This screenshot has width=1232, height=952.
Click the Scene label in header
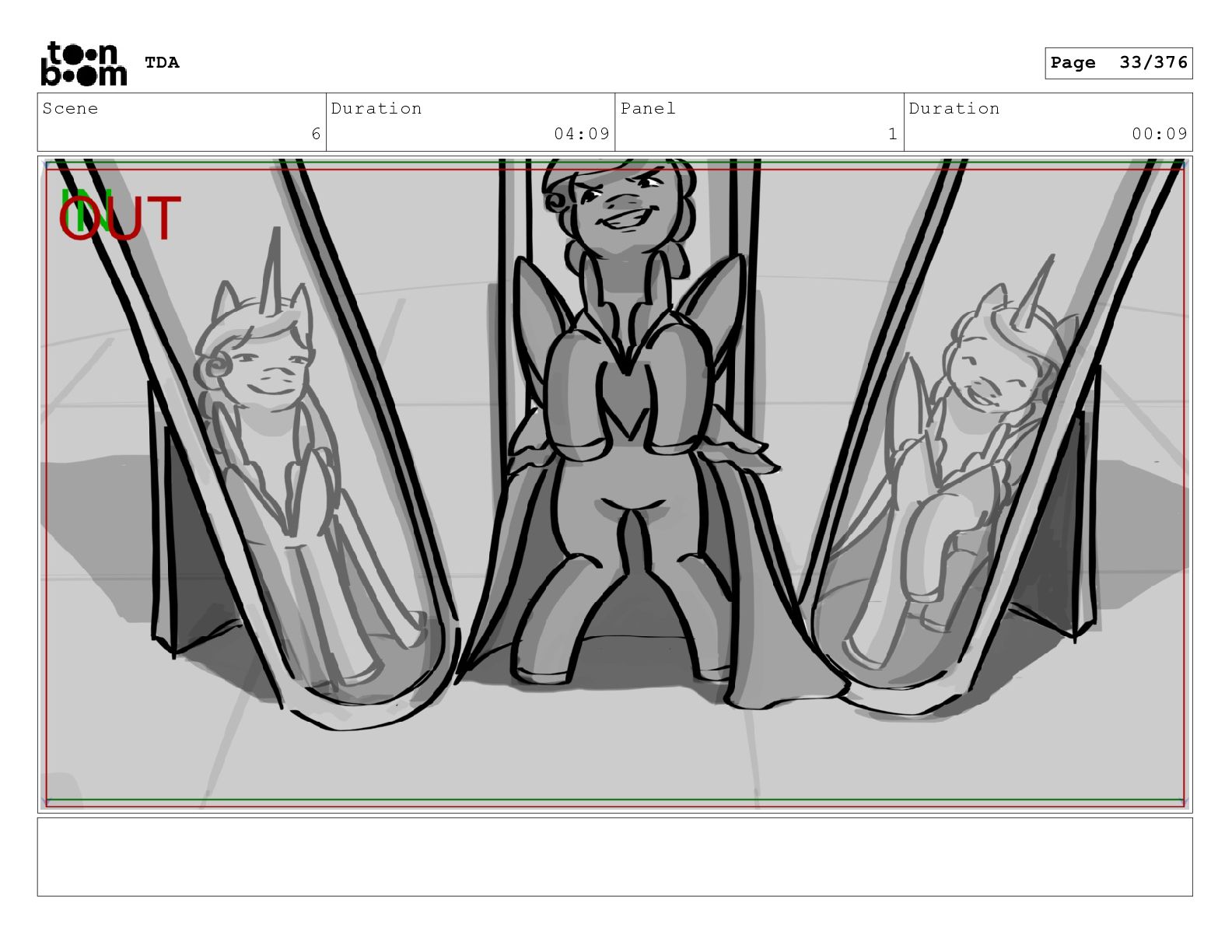(x=70, y=109)
